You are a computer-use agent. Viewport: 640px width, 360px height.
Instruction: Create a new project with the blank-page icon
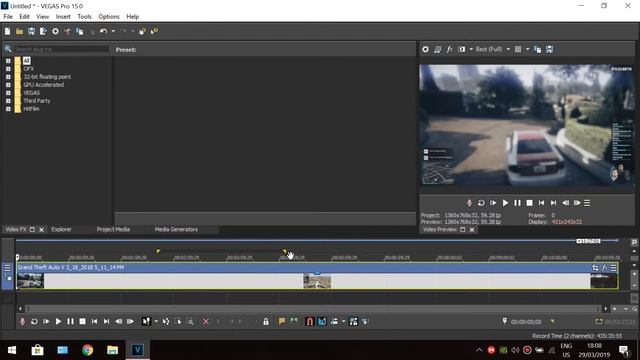(7, 31)
